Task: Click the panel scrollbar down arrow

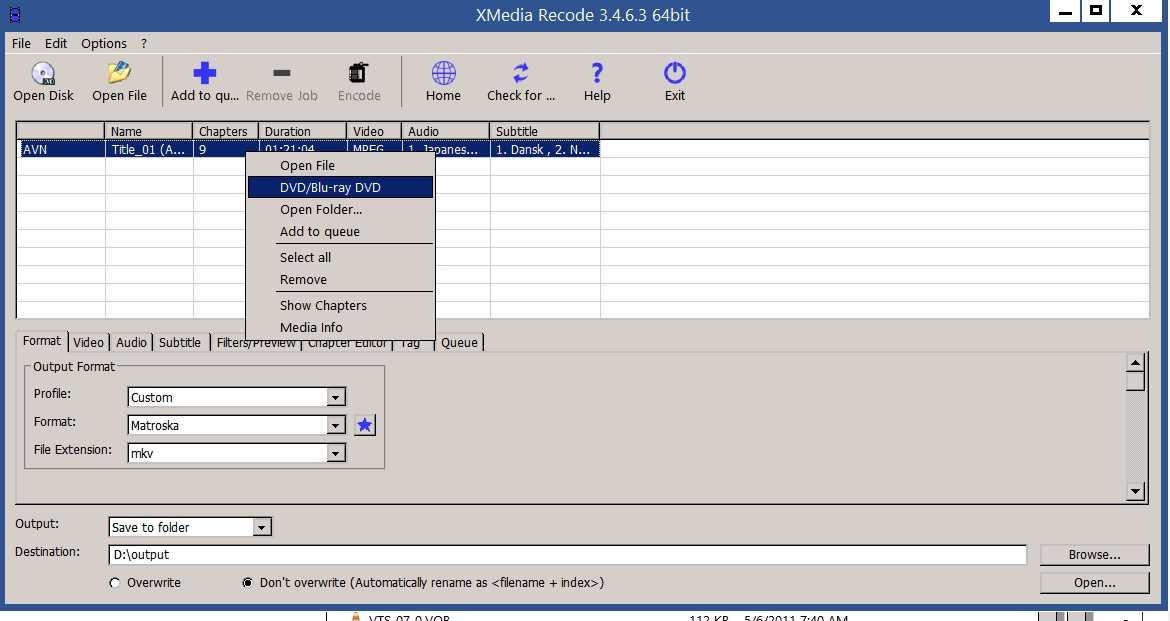Action: tap(1135, 491)
